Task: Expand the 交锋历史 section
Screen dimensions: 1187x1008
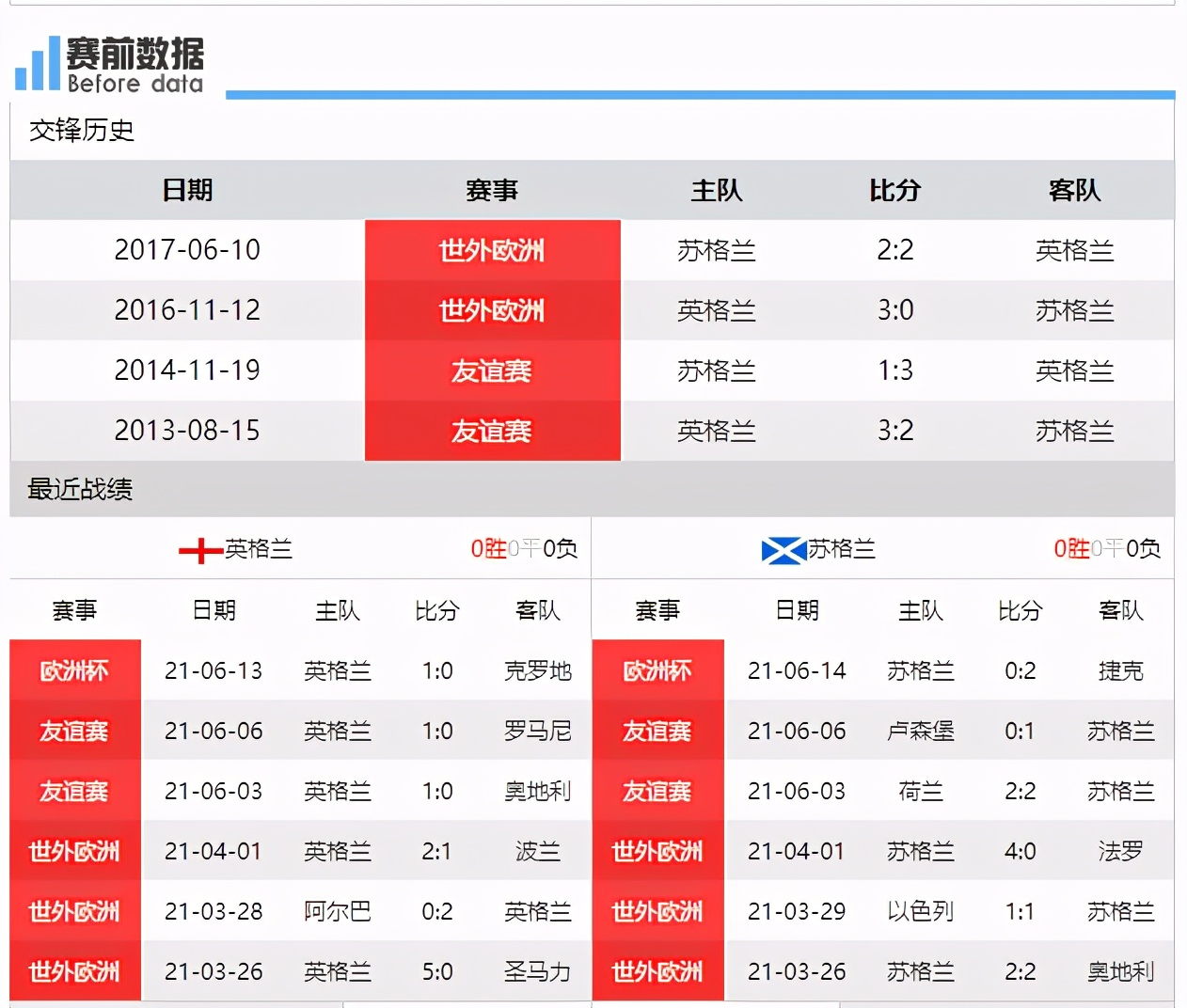Action: [81, 132]
